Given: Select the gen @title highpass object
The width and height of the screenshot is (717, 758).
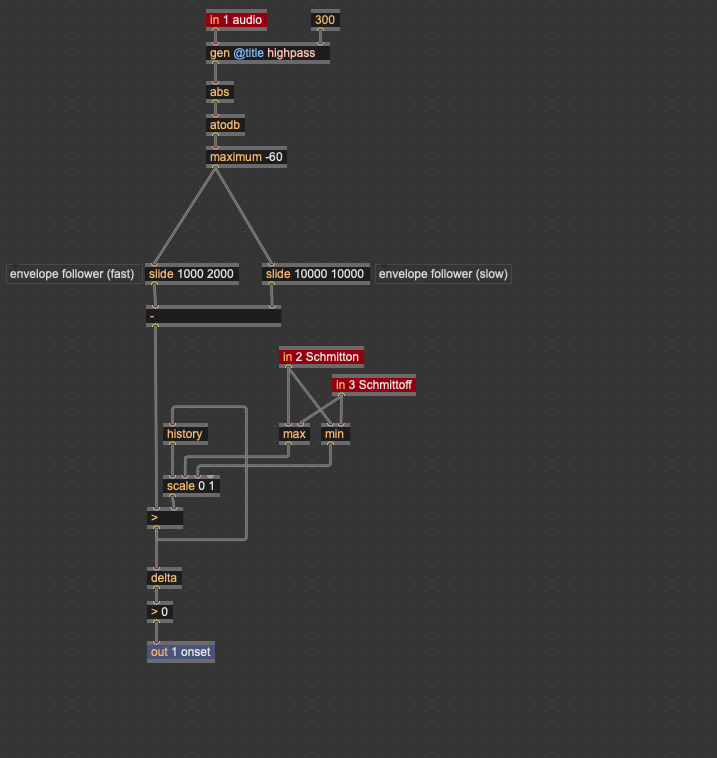Looking at the screenshot, I should (x=267, y=53).
